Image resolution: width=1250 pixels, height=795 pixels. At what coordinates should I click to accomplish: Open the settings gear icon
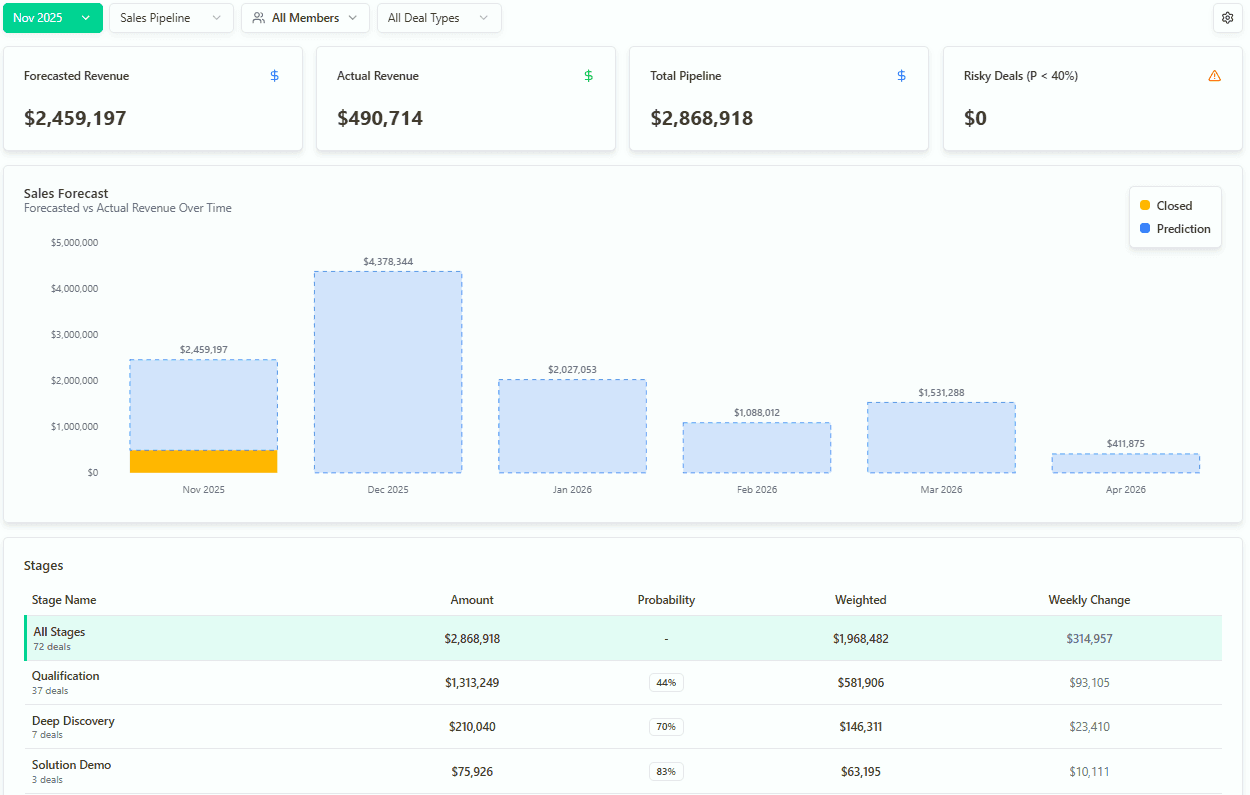coord(1227,18)
